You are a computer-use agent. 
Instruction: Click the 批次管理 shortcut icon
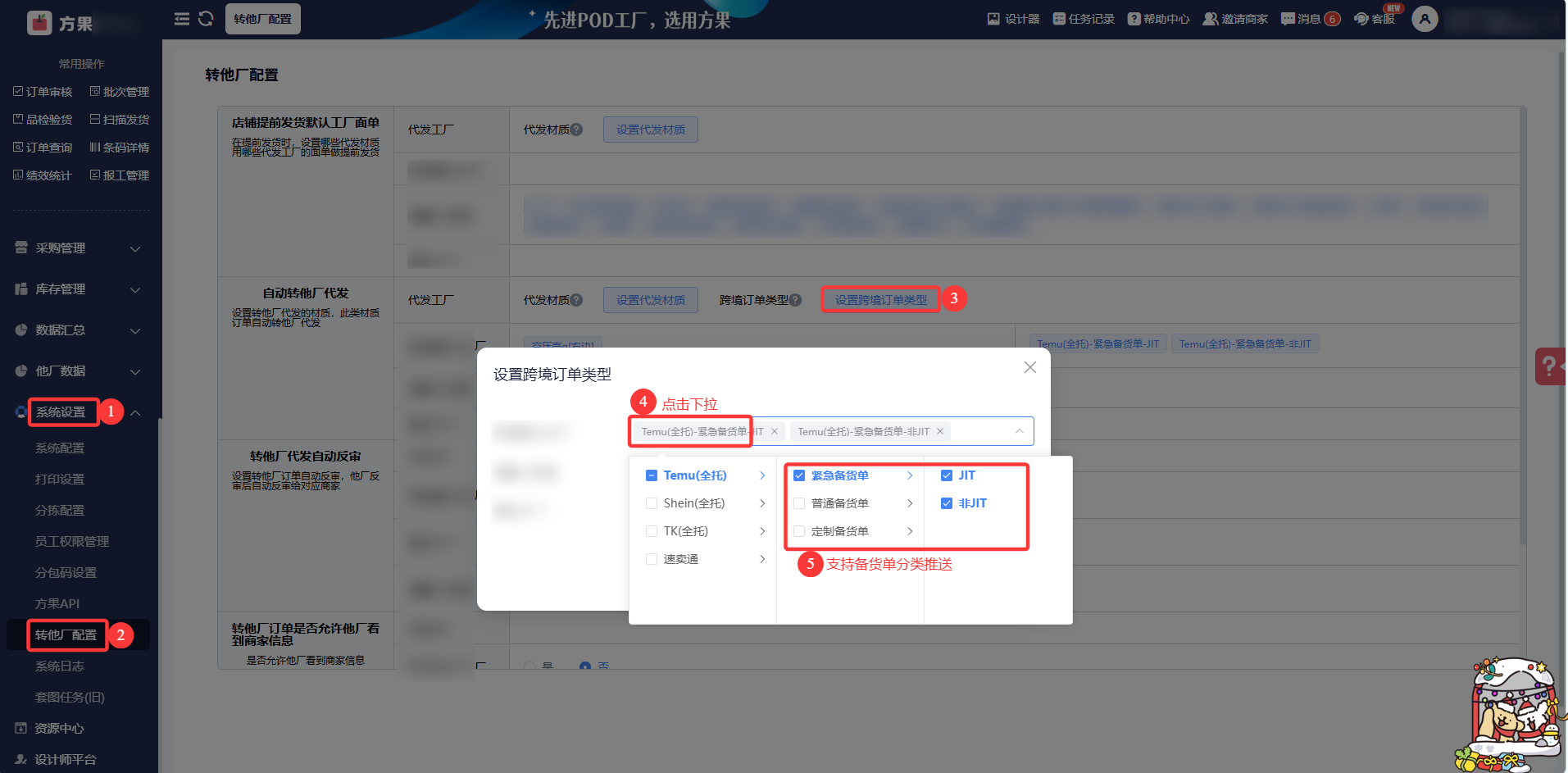pyautogui.click(x=95, y=92)
